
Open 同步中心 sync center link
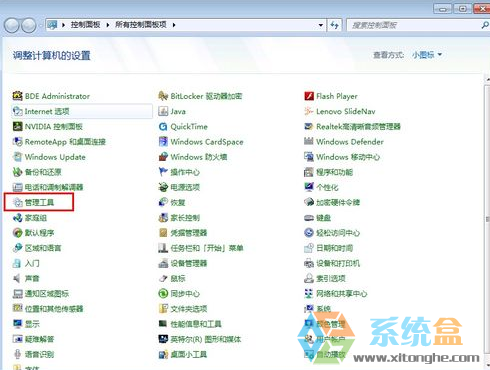coord(185,294)
